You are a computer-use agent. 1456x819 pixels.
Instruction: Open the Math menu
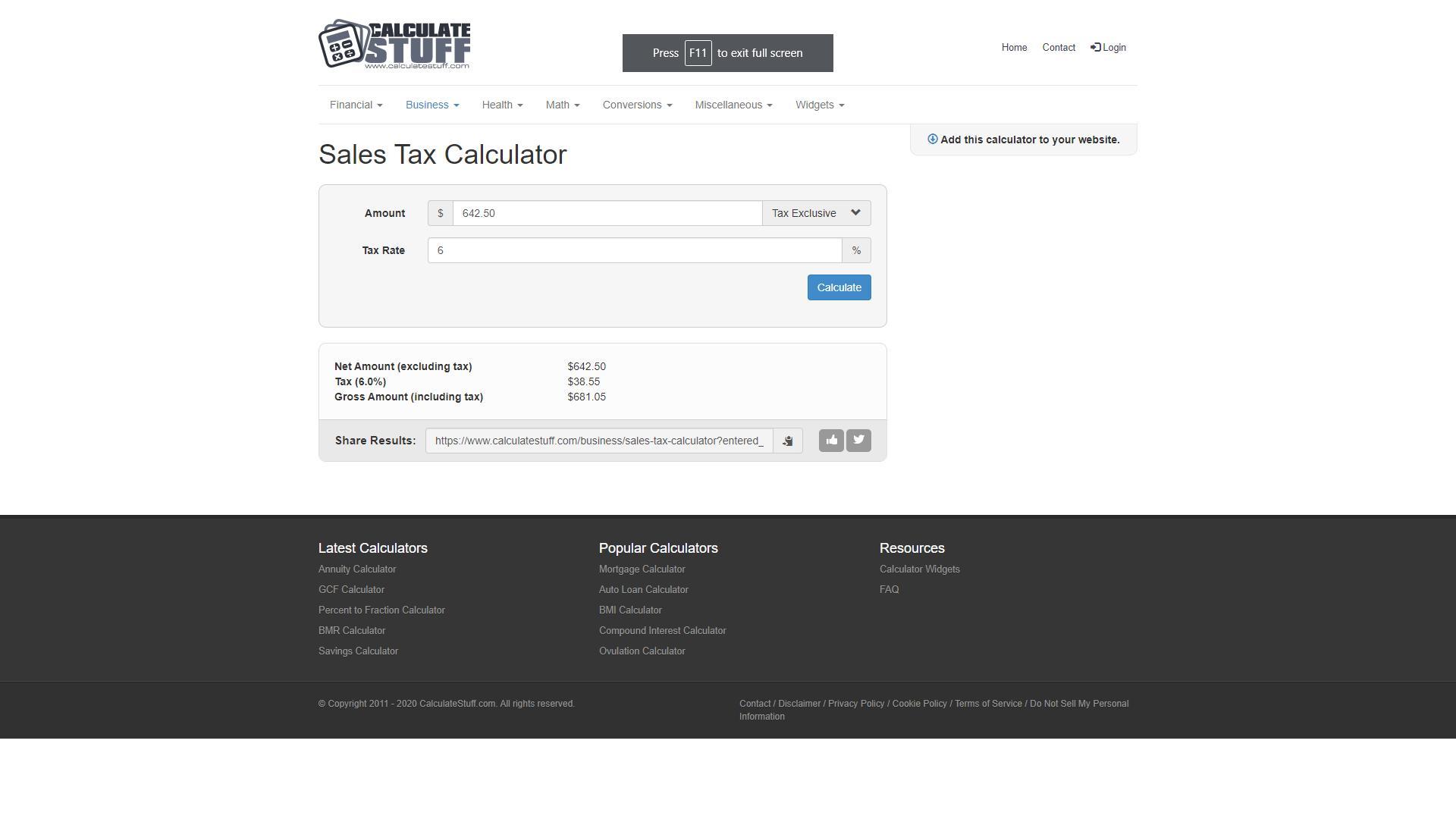(x=562, y=105)
